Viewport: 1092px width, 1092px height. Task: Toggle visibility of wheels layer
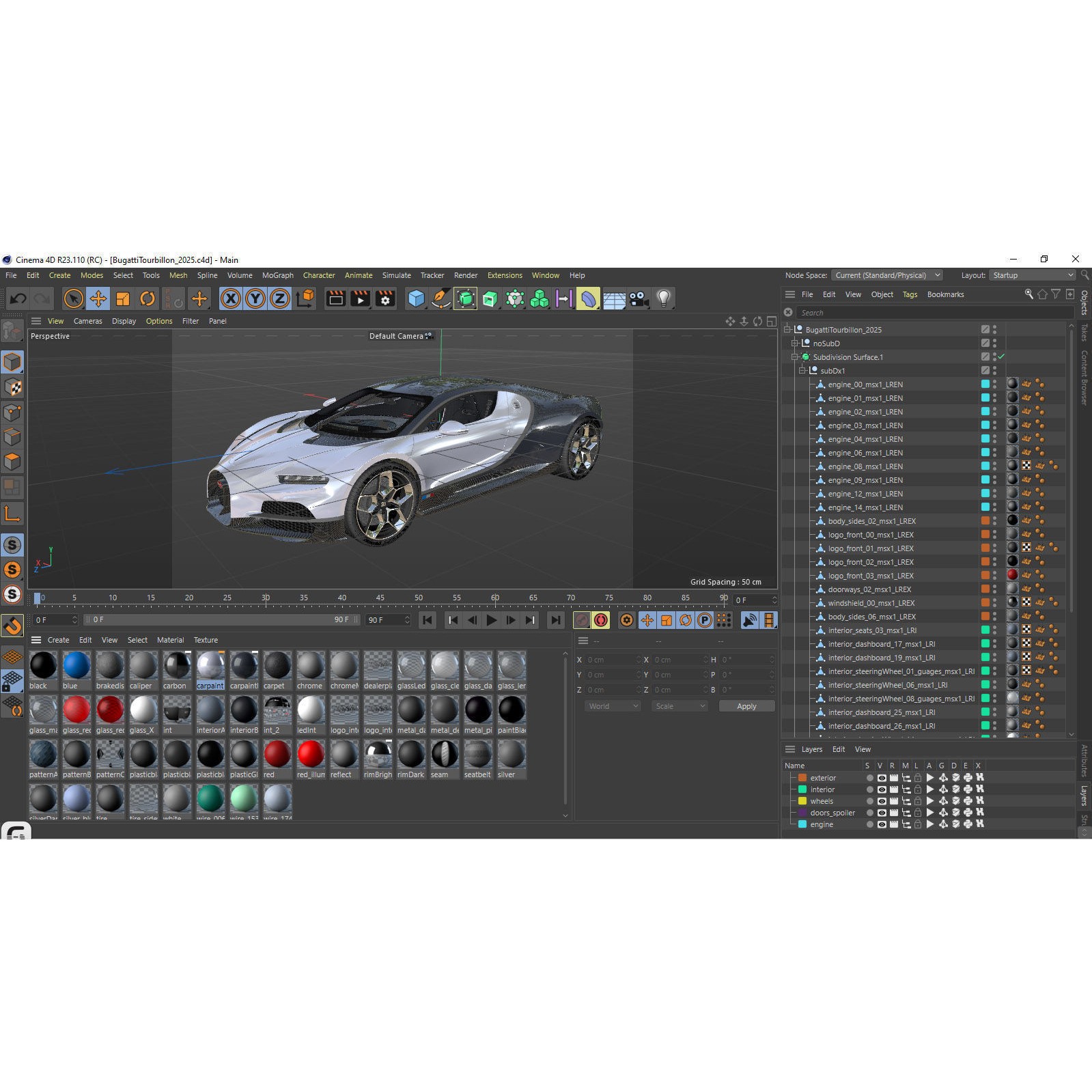(x=882, y=801)
